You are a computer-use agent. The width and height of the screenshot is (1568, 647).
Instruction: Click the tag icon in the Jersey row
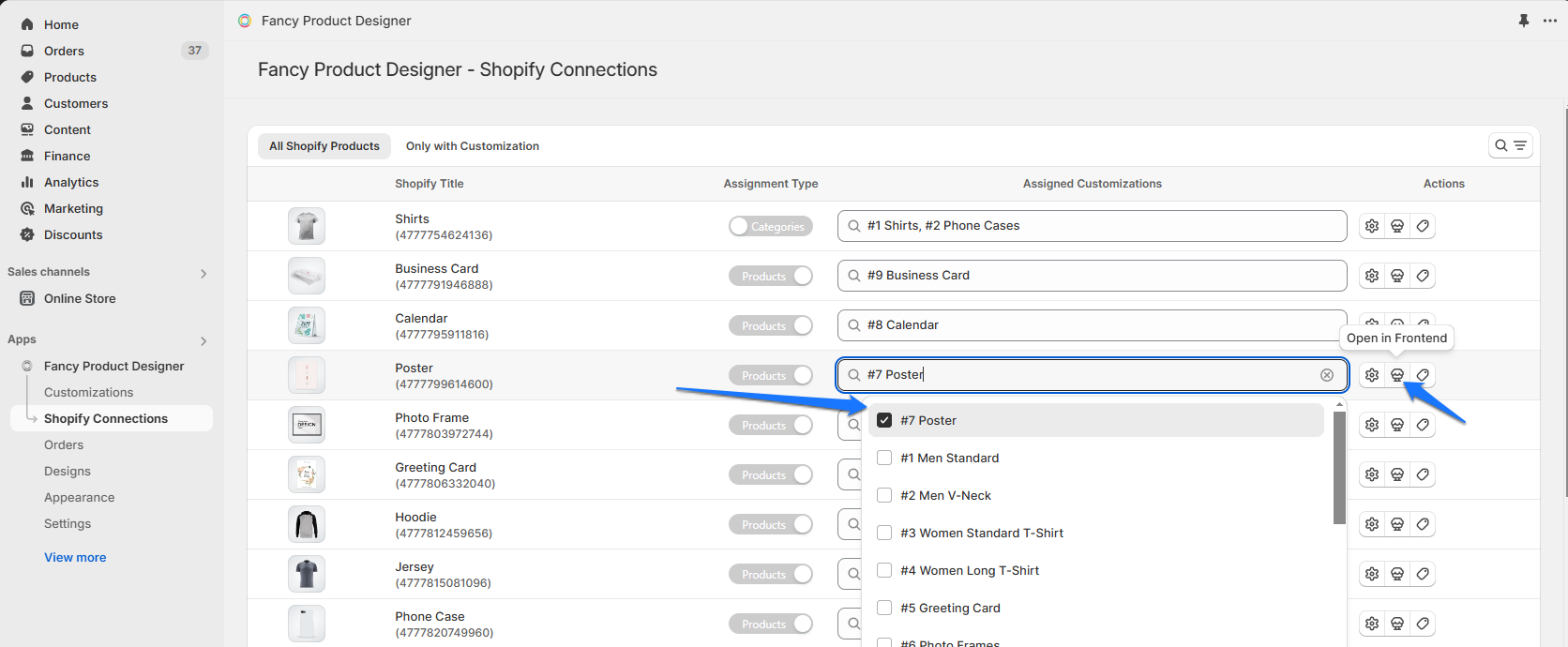[x=1423, y=574]
